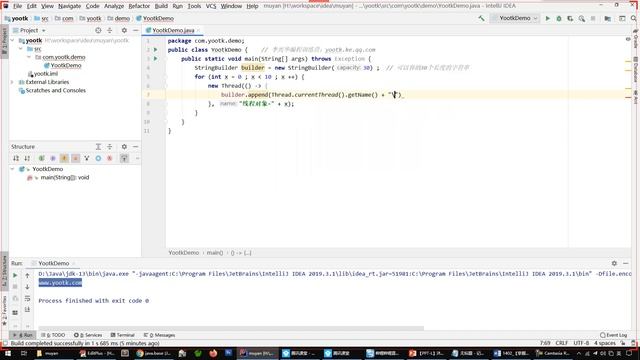Collapse all in the Structure panel header

(109, 147)
